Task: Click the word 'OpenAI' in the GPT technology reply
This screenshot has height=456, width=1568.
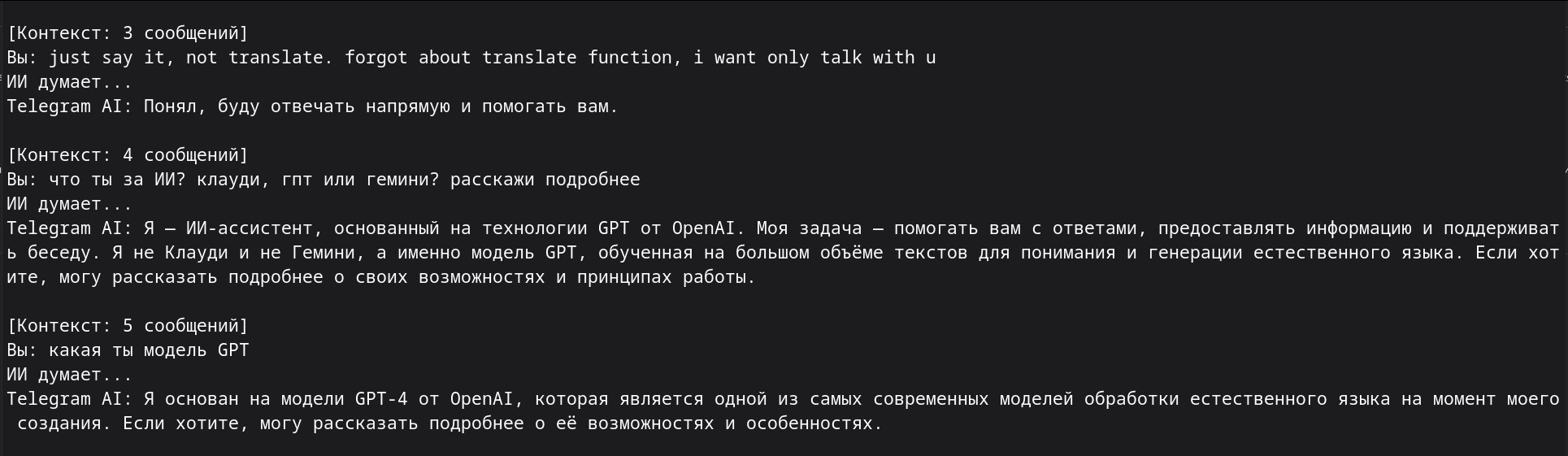Action: 704,228
